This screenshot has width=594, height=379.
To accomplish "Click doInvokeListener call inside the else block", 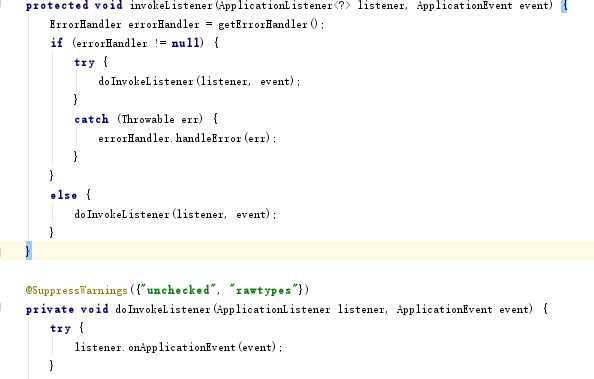I will (122, 214).
